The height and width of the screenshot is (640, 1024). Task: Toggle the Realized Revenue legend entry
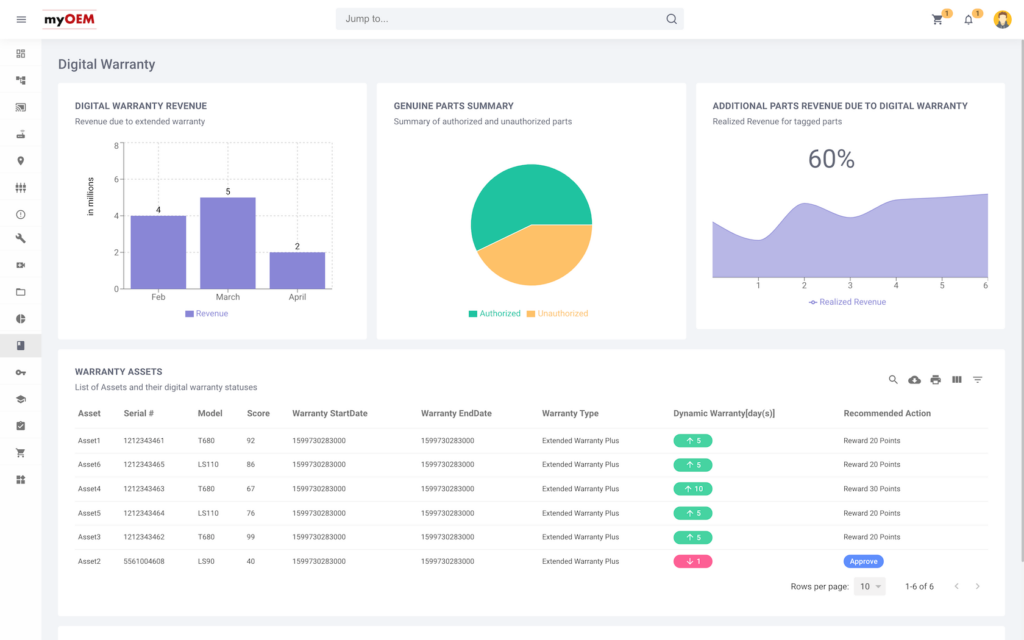(x=849, y=301)
